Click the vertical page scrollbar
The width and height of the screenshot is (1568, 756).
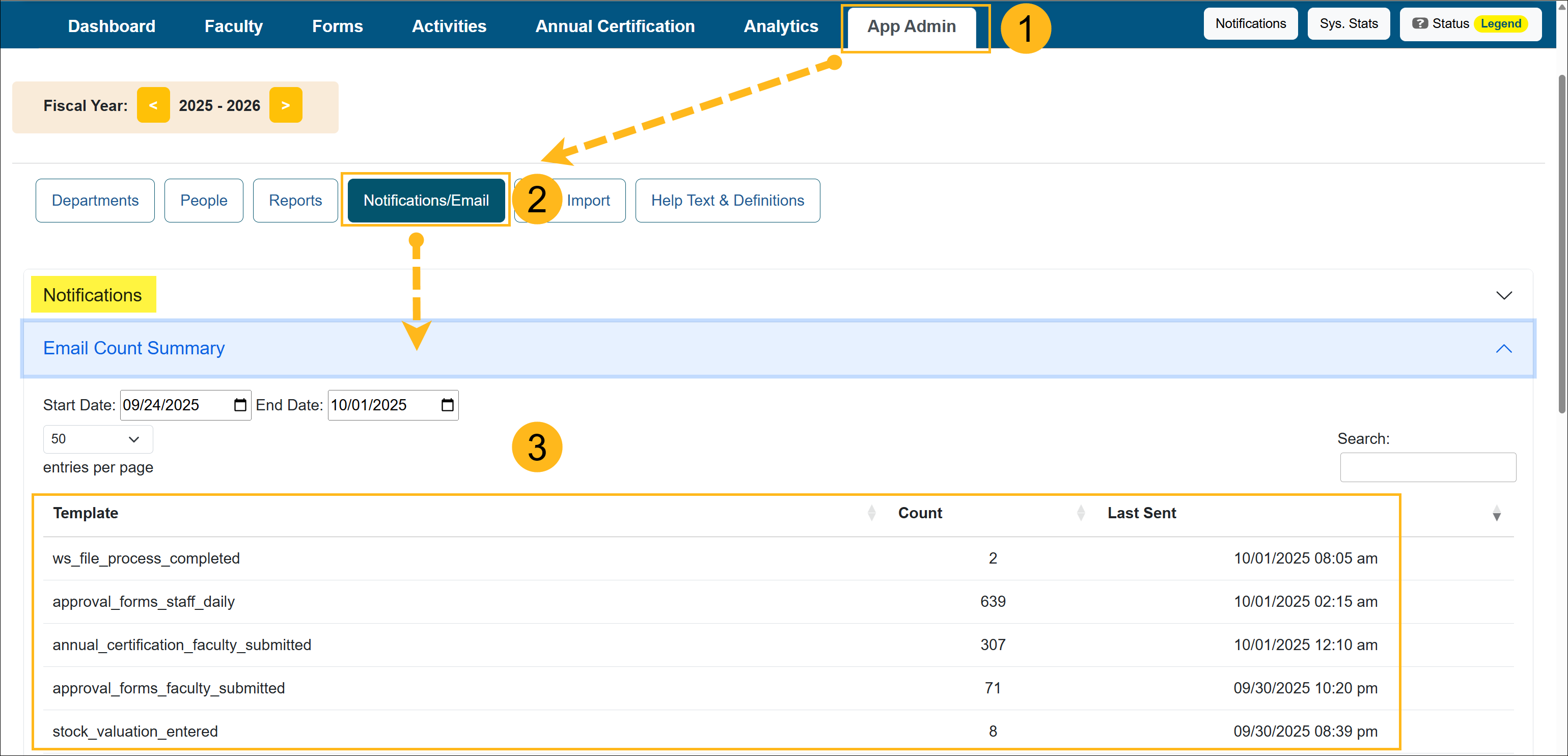pos(1561,243)
